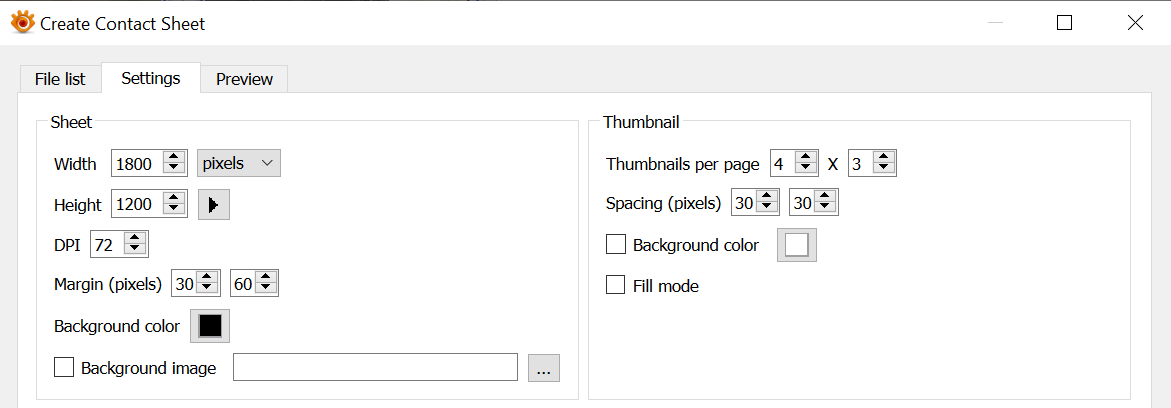Increase the first Margin spinner value

pos(207,278)
